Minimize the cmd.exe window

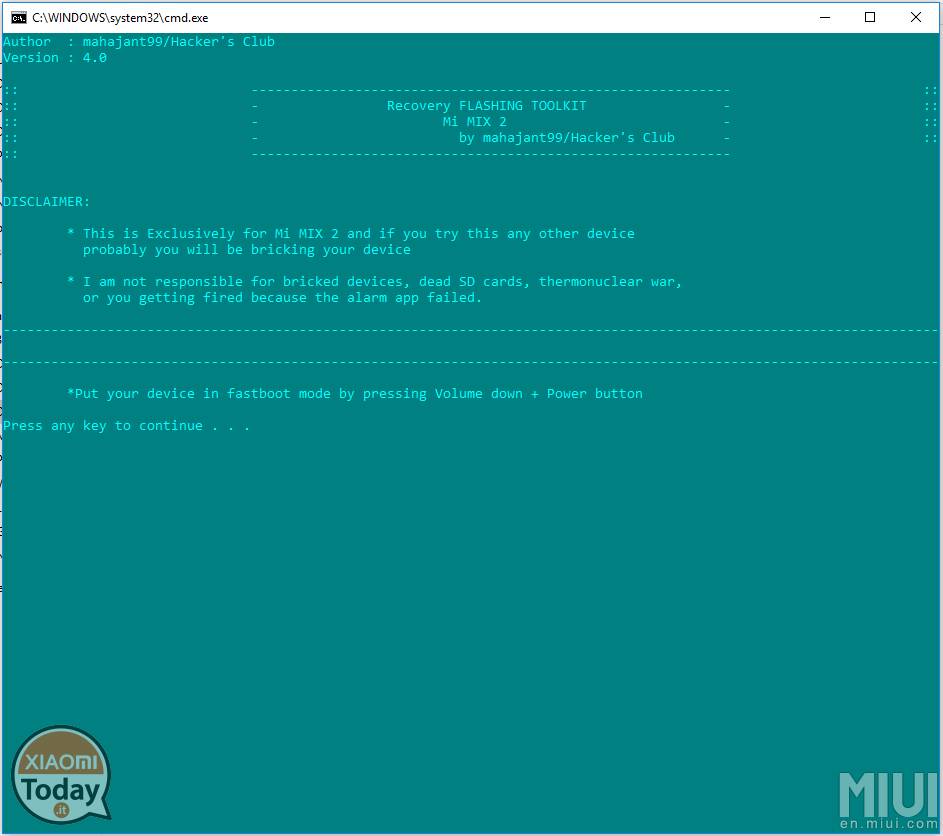click(x=825, y=17)
